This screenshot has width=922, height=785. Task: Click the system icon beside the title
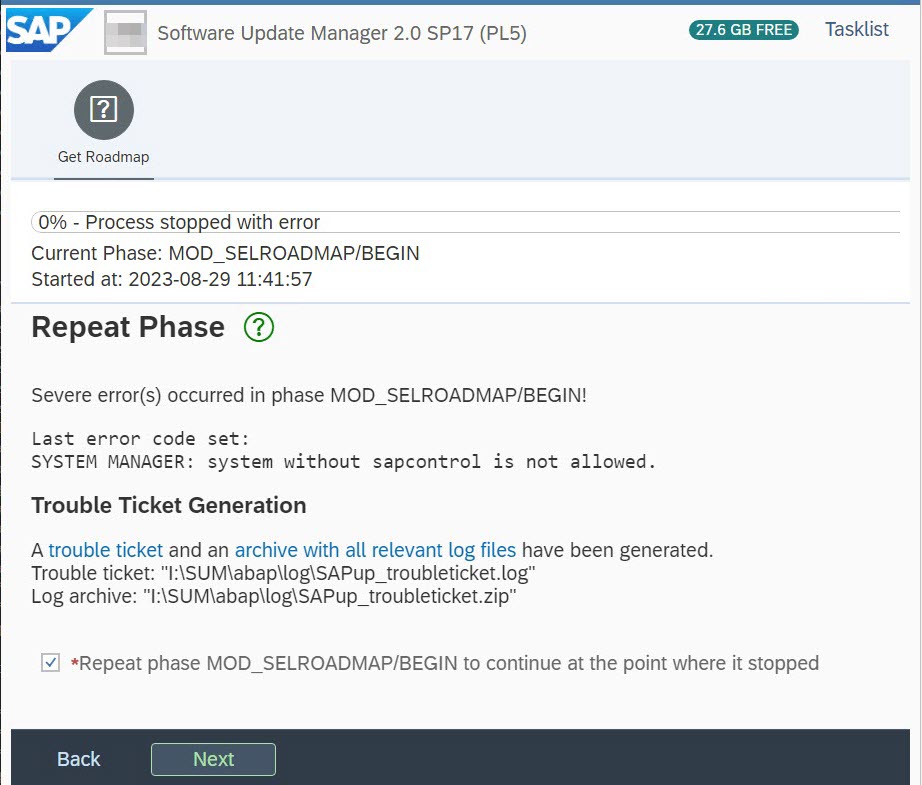point(125,32)
